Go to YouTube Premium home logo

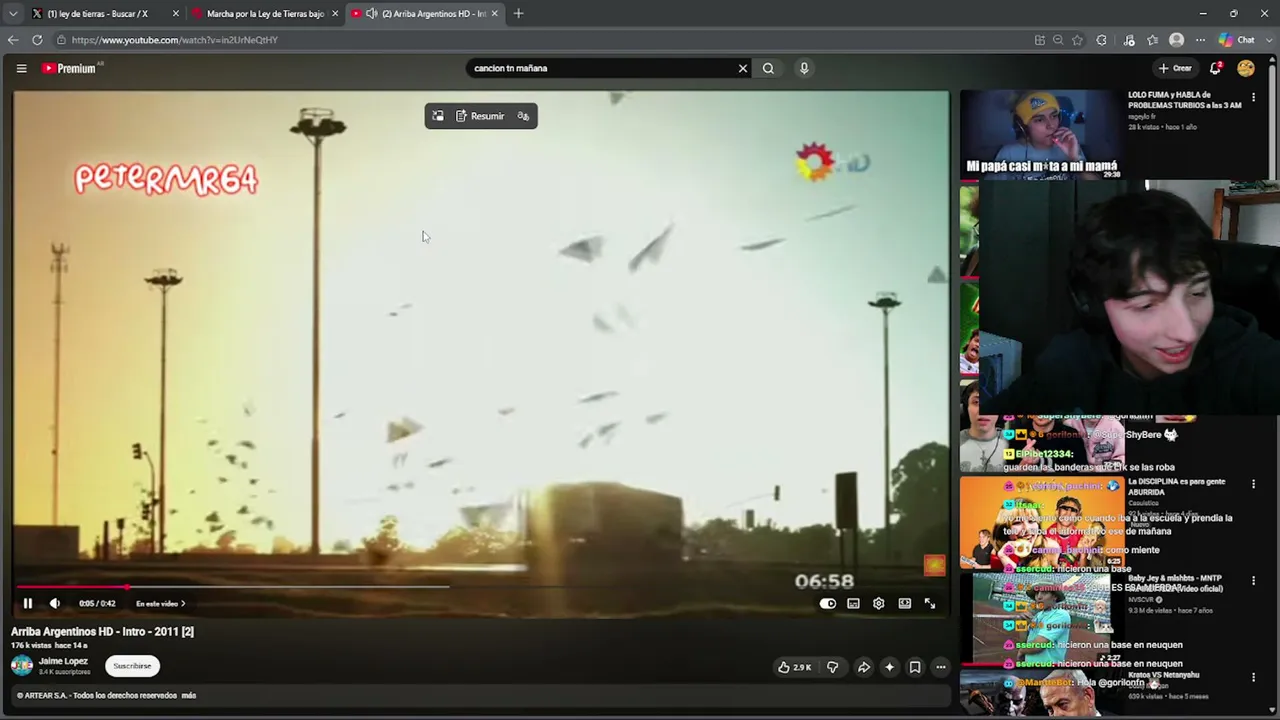71,68
